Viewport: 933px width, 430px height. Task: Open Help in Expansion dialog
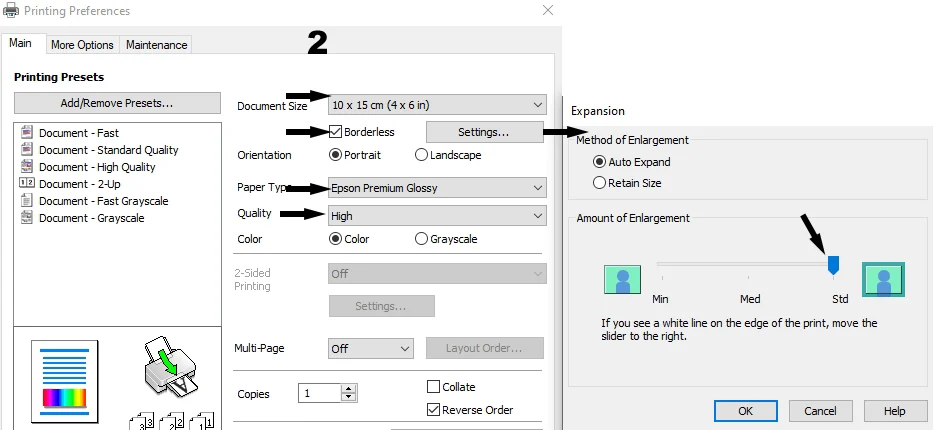(x=895, y=411)
